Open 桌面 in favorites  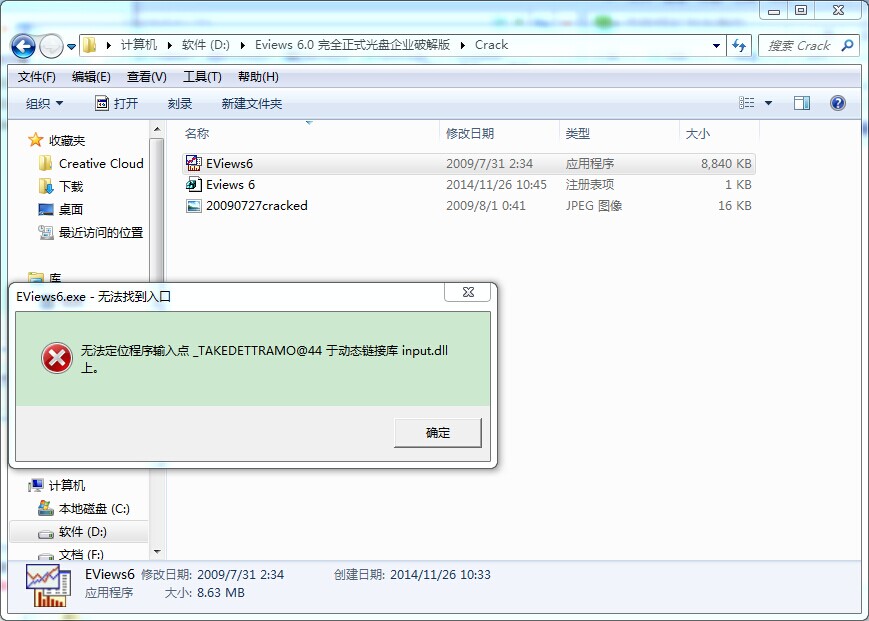[x=70, y=209]
